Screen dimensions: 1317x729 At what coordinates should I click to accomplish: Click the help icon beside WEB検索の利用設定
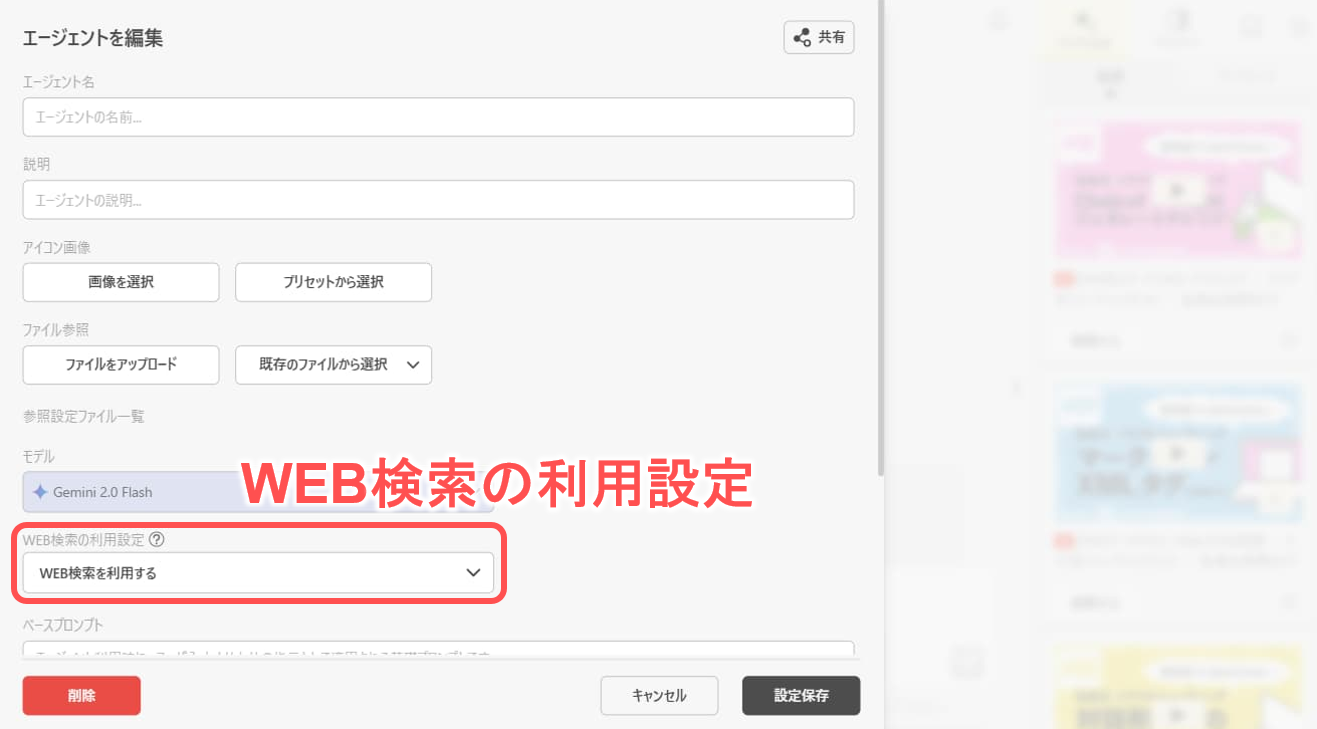coord(156,539)
